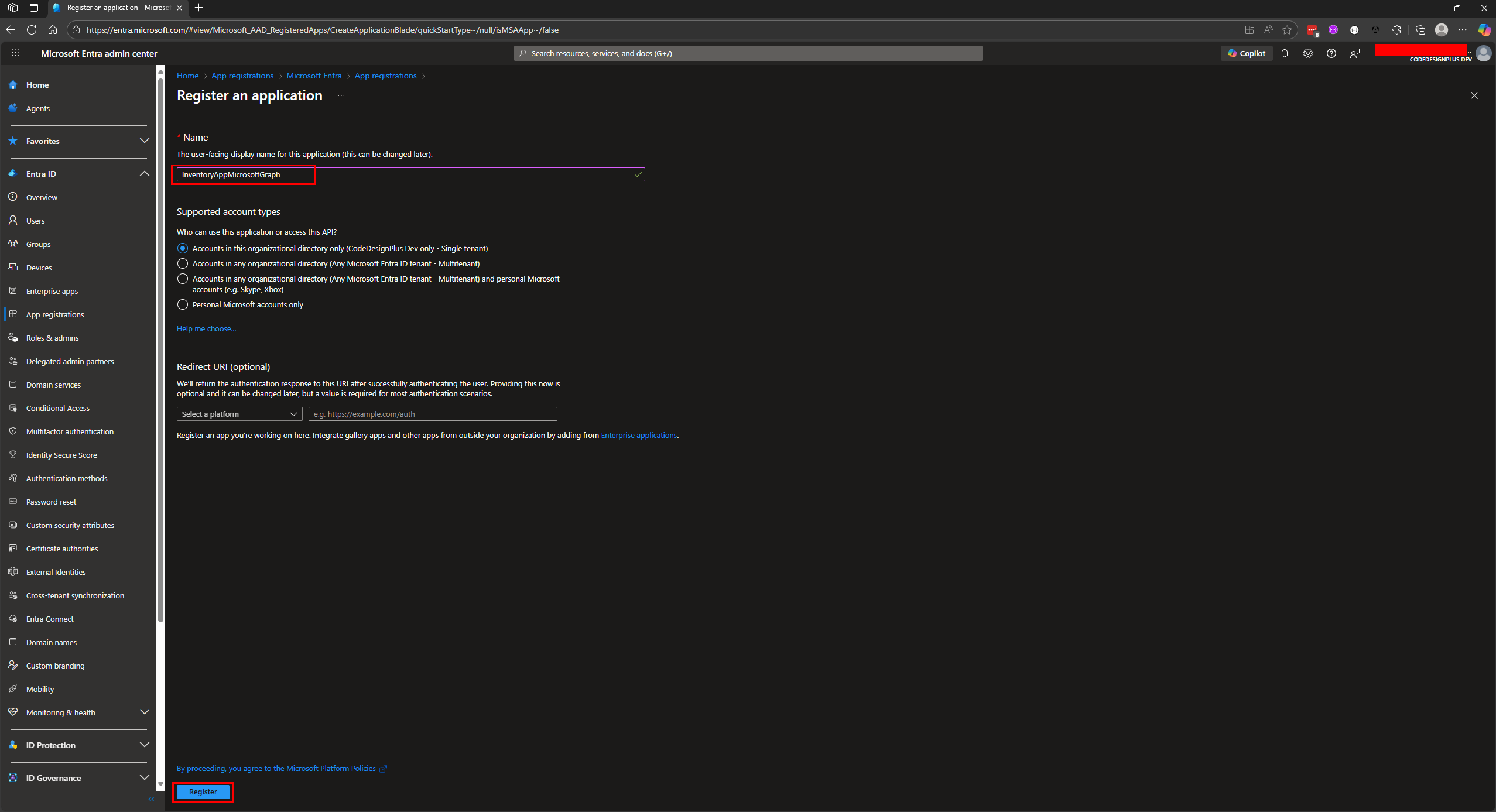Image resolution: width=1496 pixels, height=812 pixels.
Task: Click the Redirect URI input field
Action: coord(433,414)
